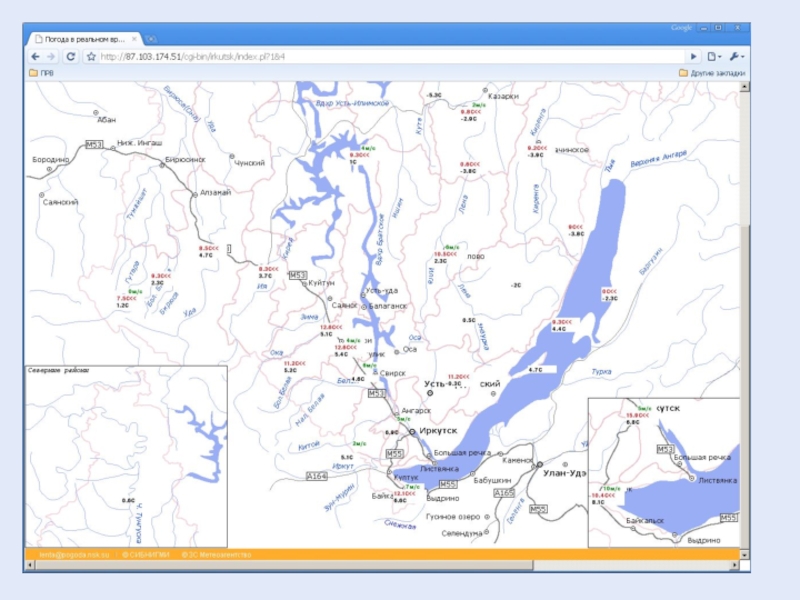The height and width of the screenshot is (600, 800).
Task: Click the 'A165' road marker
Action: (x=504, y=493)
